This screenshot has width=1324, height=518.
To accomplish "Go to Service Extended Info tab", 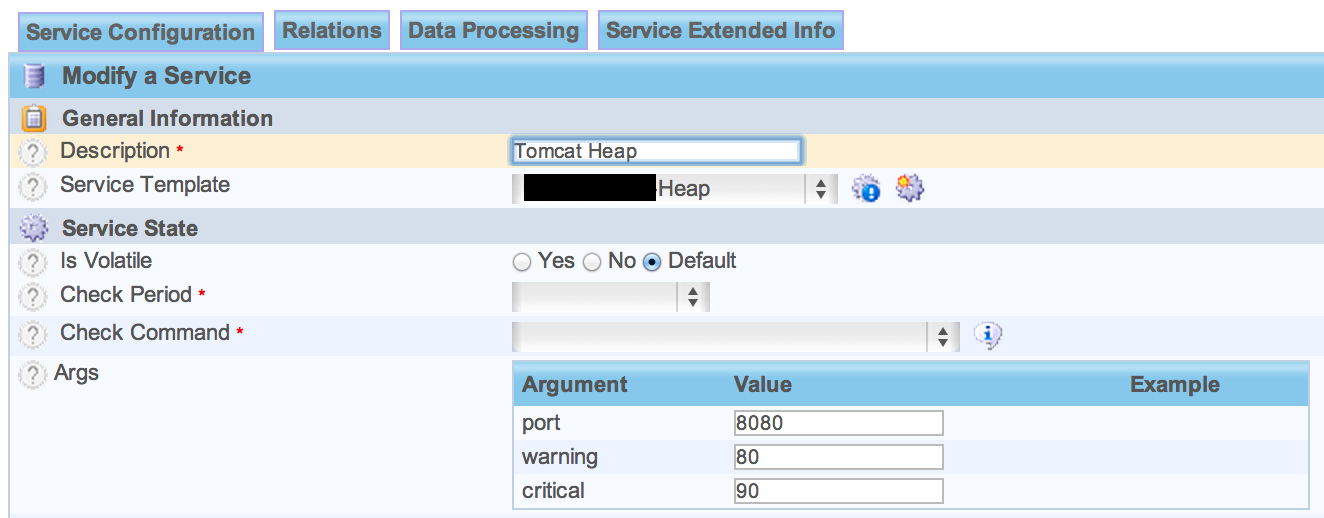I will tap(720, 30).
